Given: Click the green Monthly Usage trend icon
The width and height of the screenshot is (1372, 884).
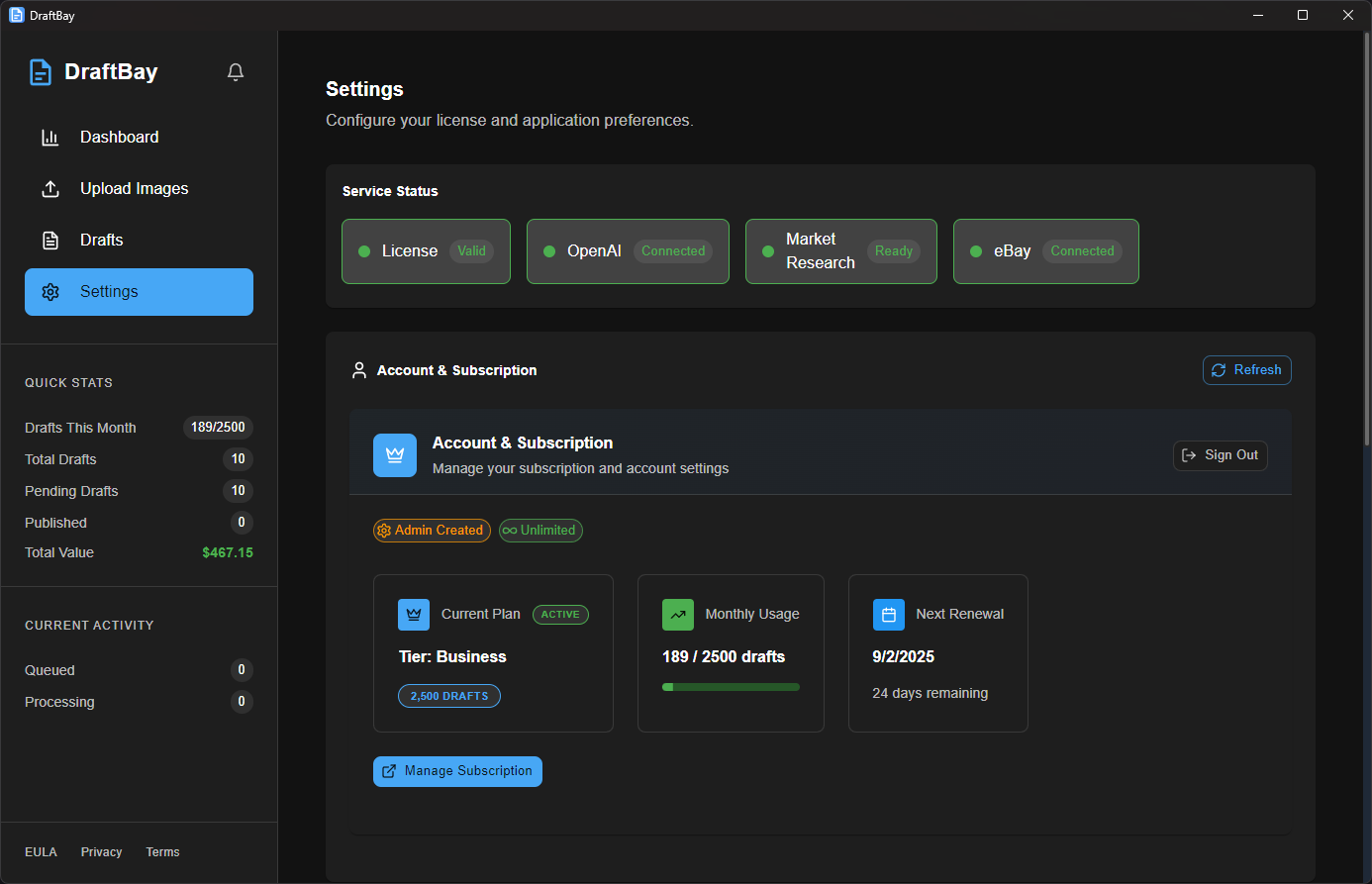Looking at the screenshot, I should (x=678, y=615).
